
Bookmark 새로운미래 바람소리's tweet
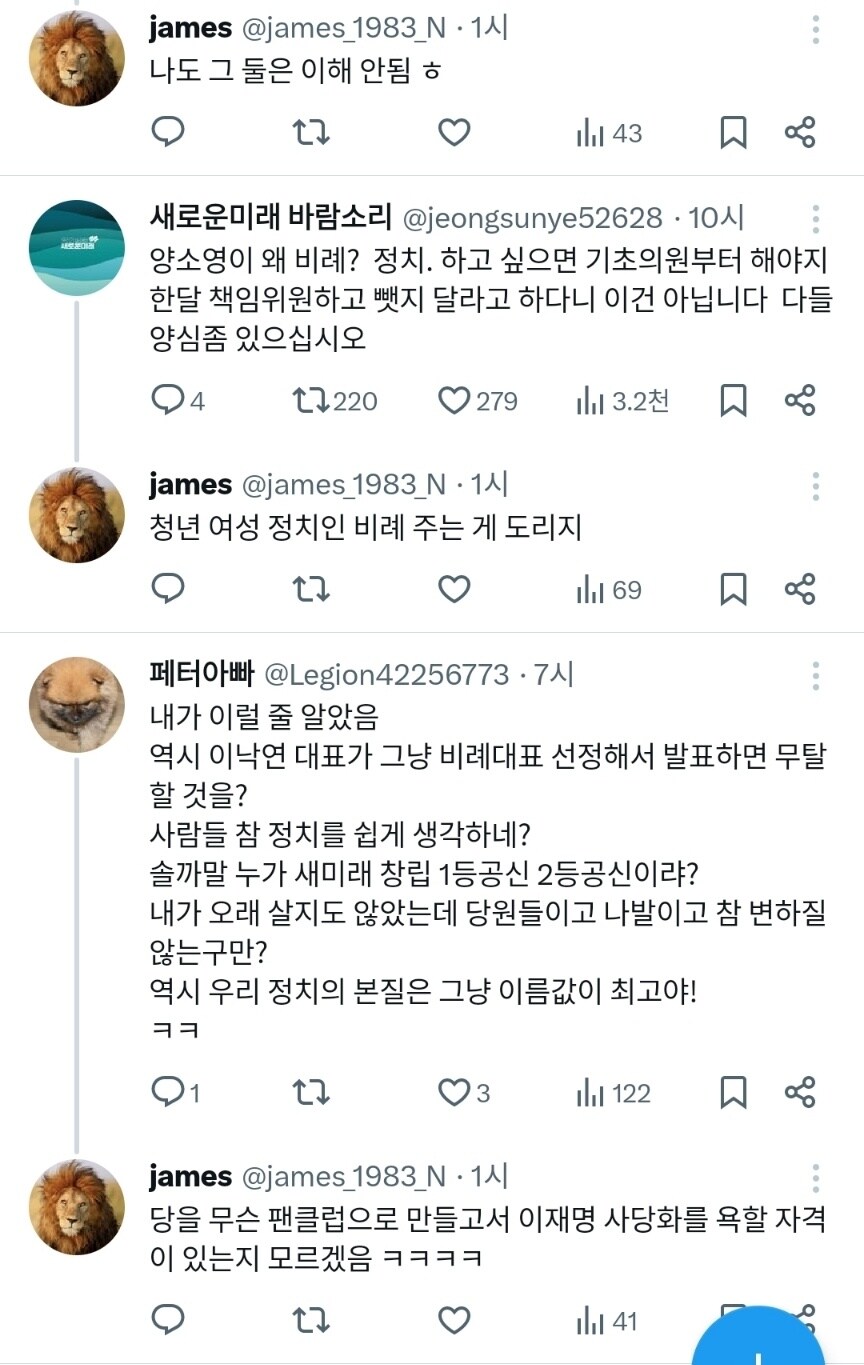tap(731, 400)
